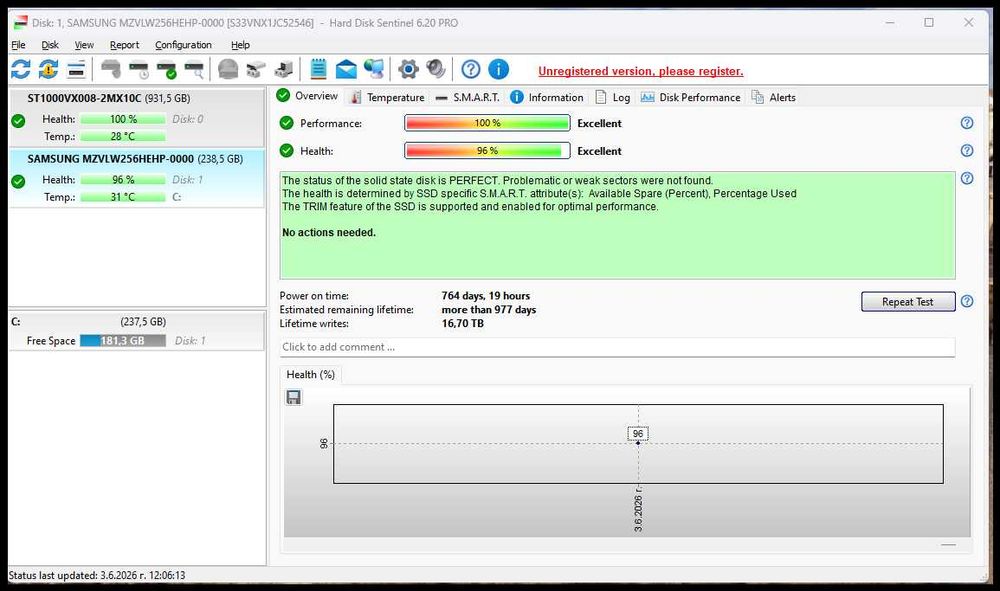Click the 31 °C temperature bar
Viewport: 1000px width, 591px height.
pos(122,197)
